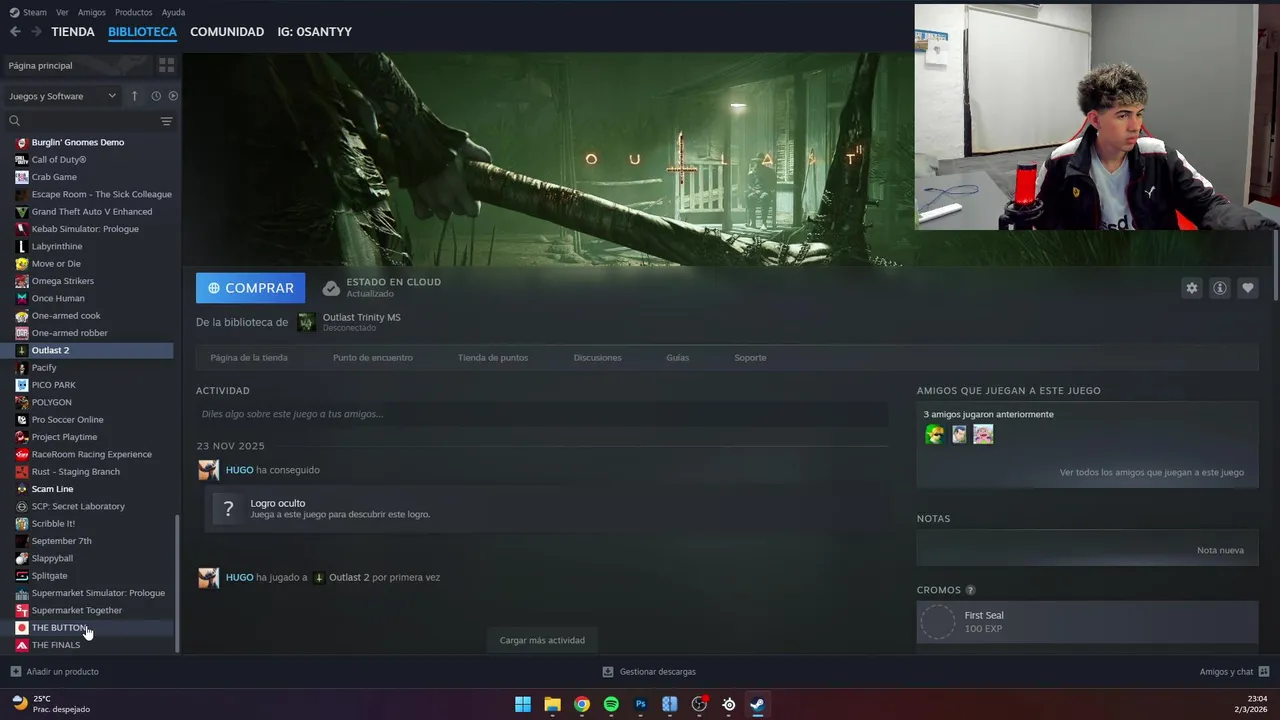This screenshot has height=720, width=1280.
Task: Open game settings gear icon
Action: pyautogui.click(x=1191, y=288)
